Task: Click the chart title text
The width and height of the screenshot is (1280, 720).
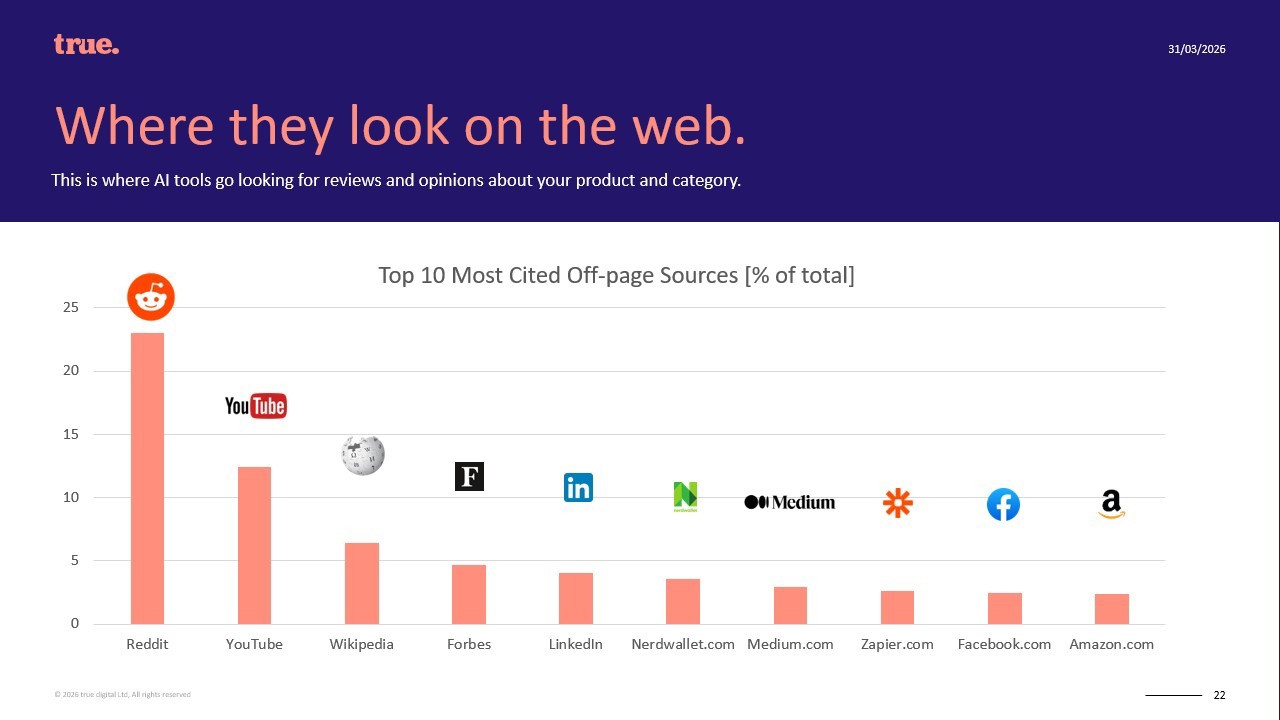Action: click(616, 275)
